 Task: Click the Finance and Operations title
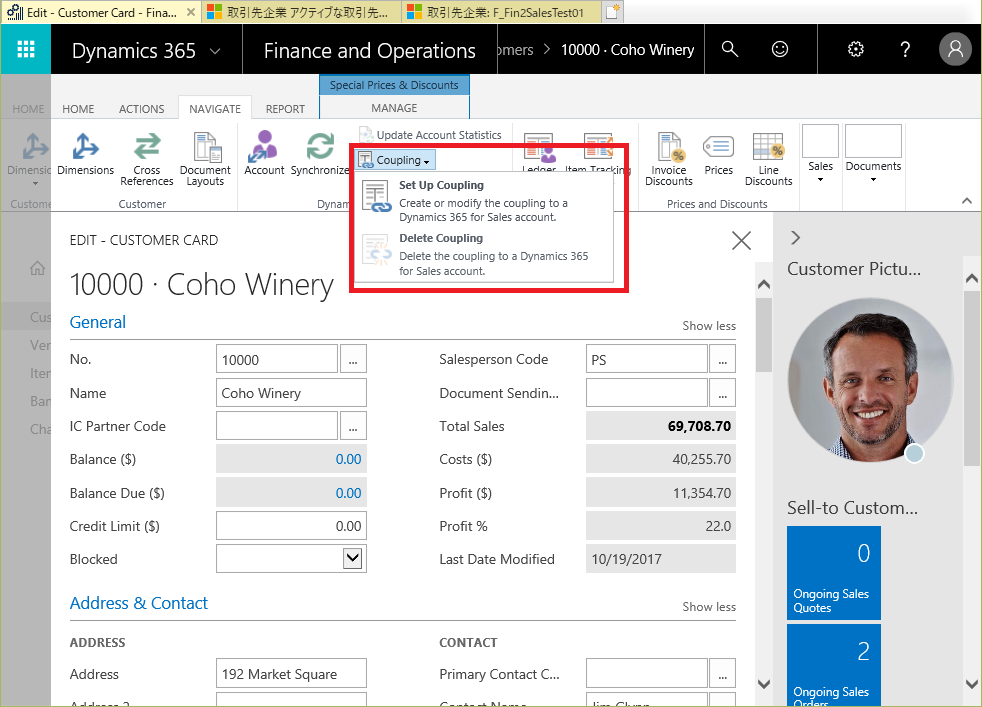coord(370,51)
